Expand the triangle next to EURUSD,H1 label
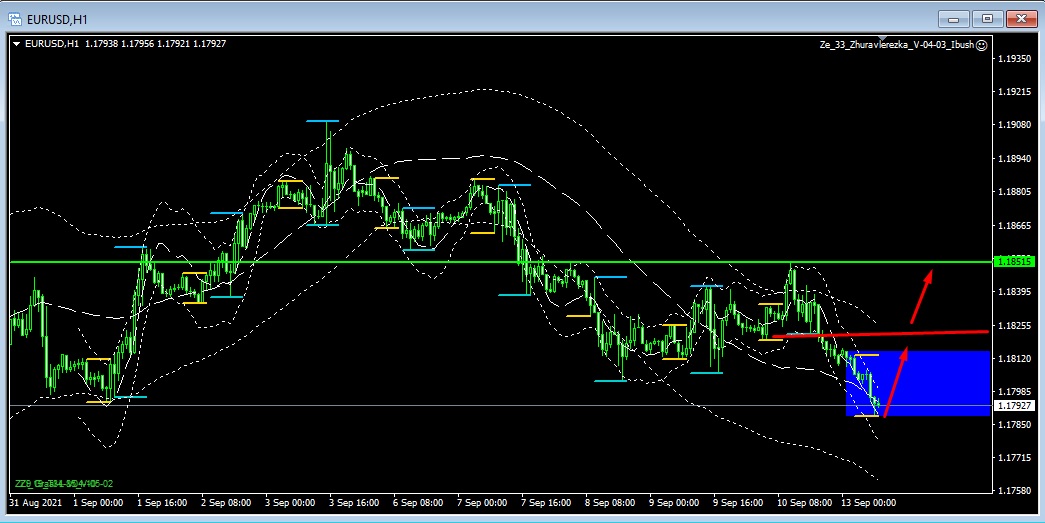Image resolution: width=1045 pixels, height=523 pixels. click(15, 43)
